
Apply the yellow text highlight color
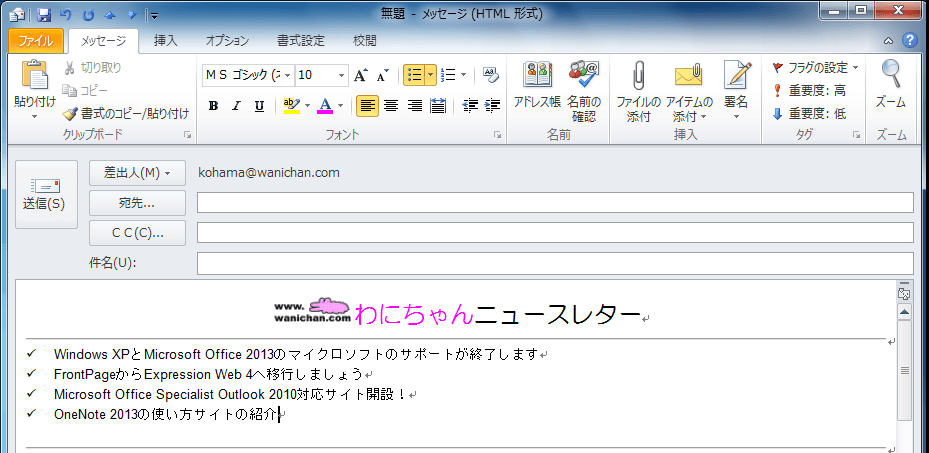(x=292, y=106)
